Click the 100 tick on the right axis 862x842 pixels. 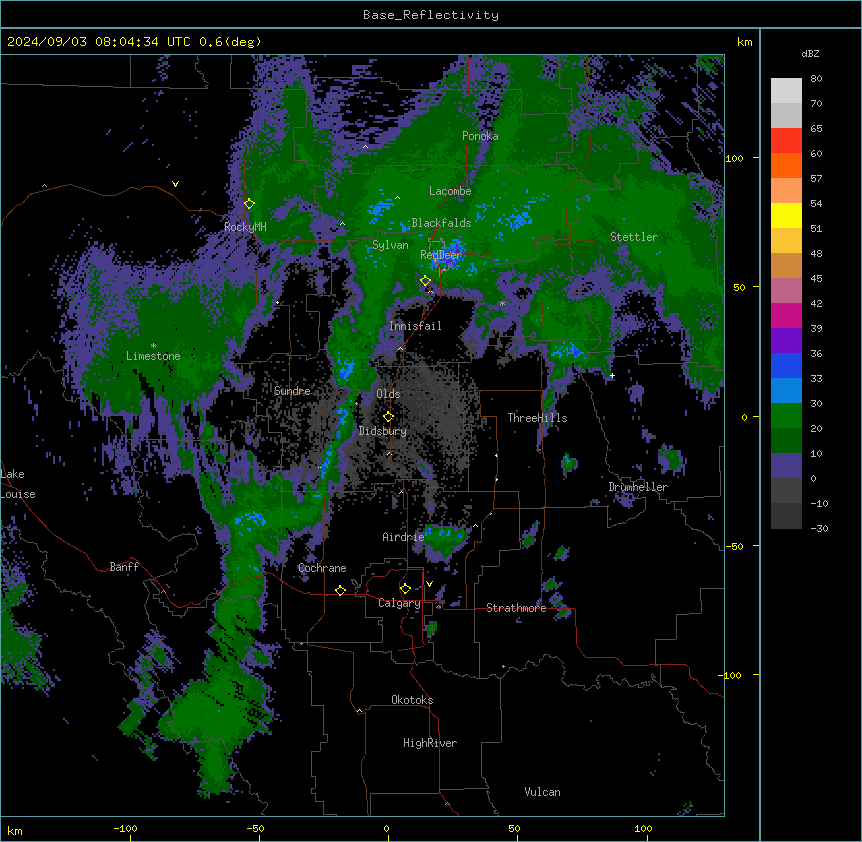tap(734, 158)
